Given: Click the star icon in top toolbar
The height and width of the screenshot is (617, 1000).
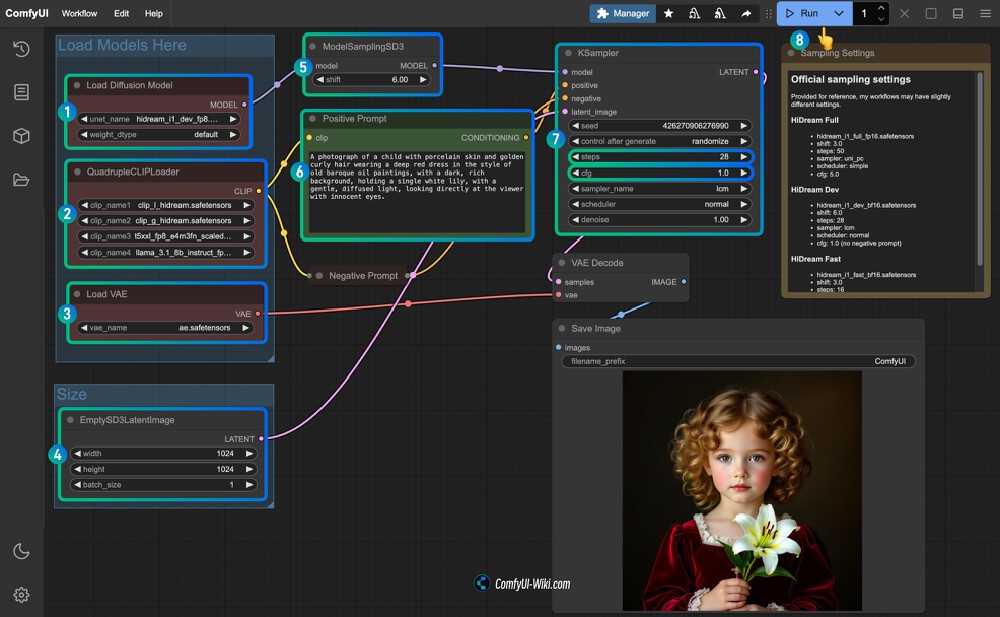Looking at the screenshot, I should click(668, 14).
